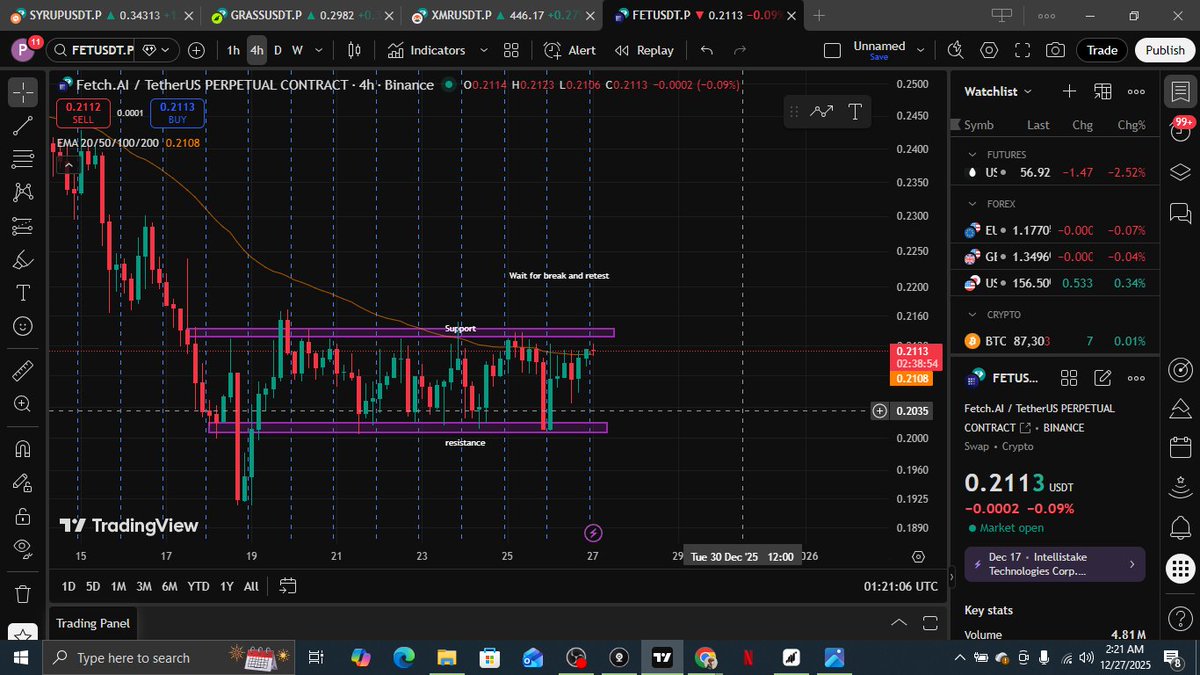Toggle lock all drawing tools
Image resolution: width=1200 pixels, height=675 pixels.
(x=23, y=516)
